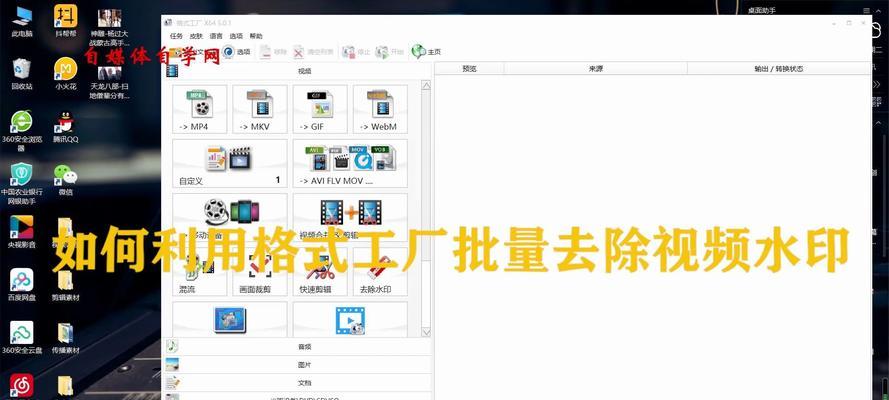Click the 来源 column header
The image size is (889, 400).
595,69
